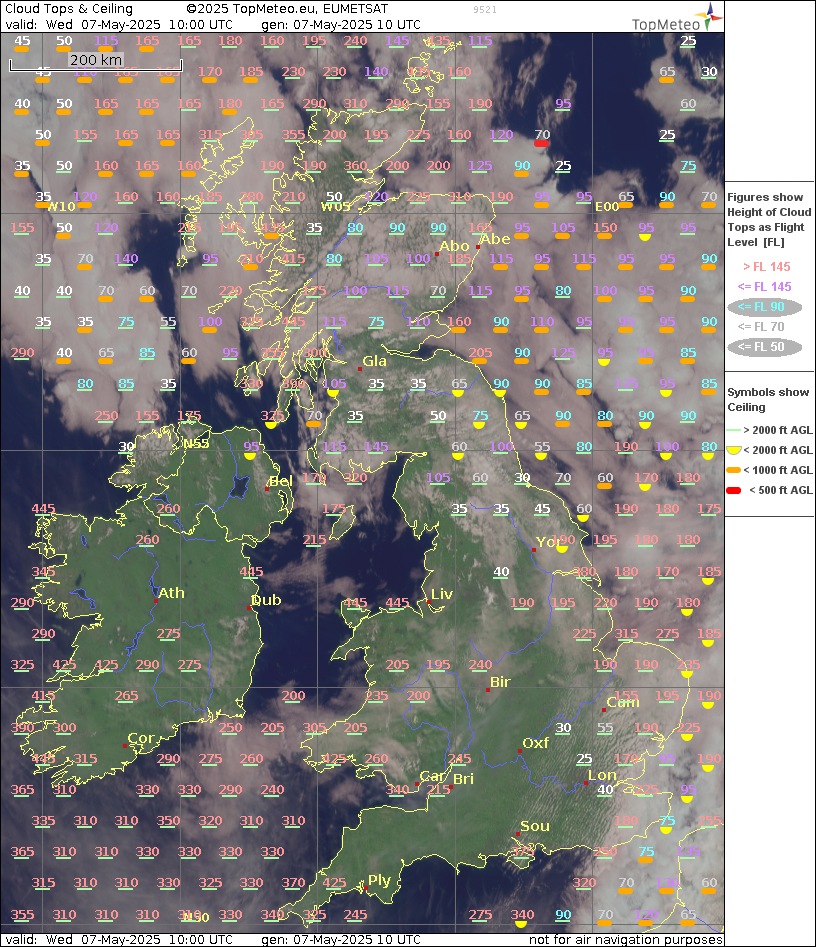Click the Bel city label
The height and width of the screenshot is (947, 816).
(281, 481)
